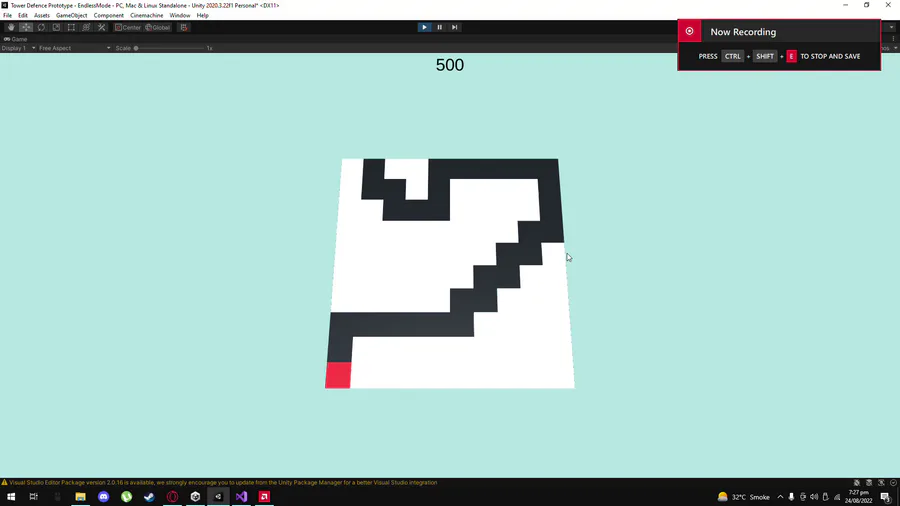Click the network signal tray icon
Viewport: 900px width, 506px height.
[x=837, y=497]
